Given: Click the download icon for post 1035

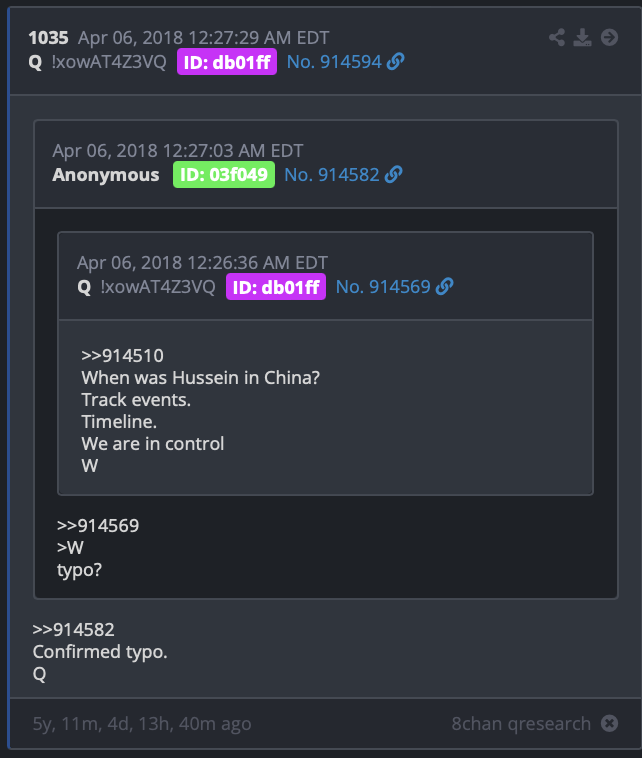Looking at the screenshot, I should click(583, 37).
